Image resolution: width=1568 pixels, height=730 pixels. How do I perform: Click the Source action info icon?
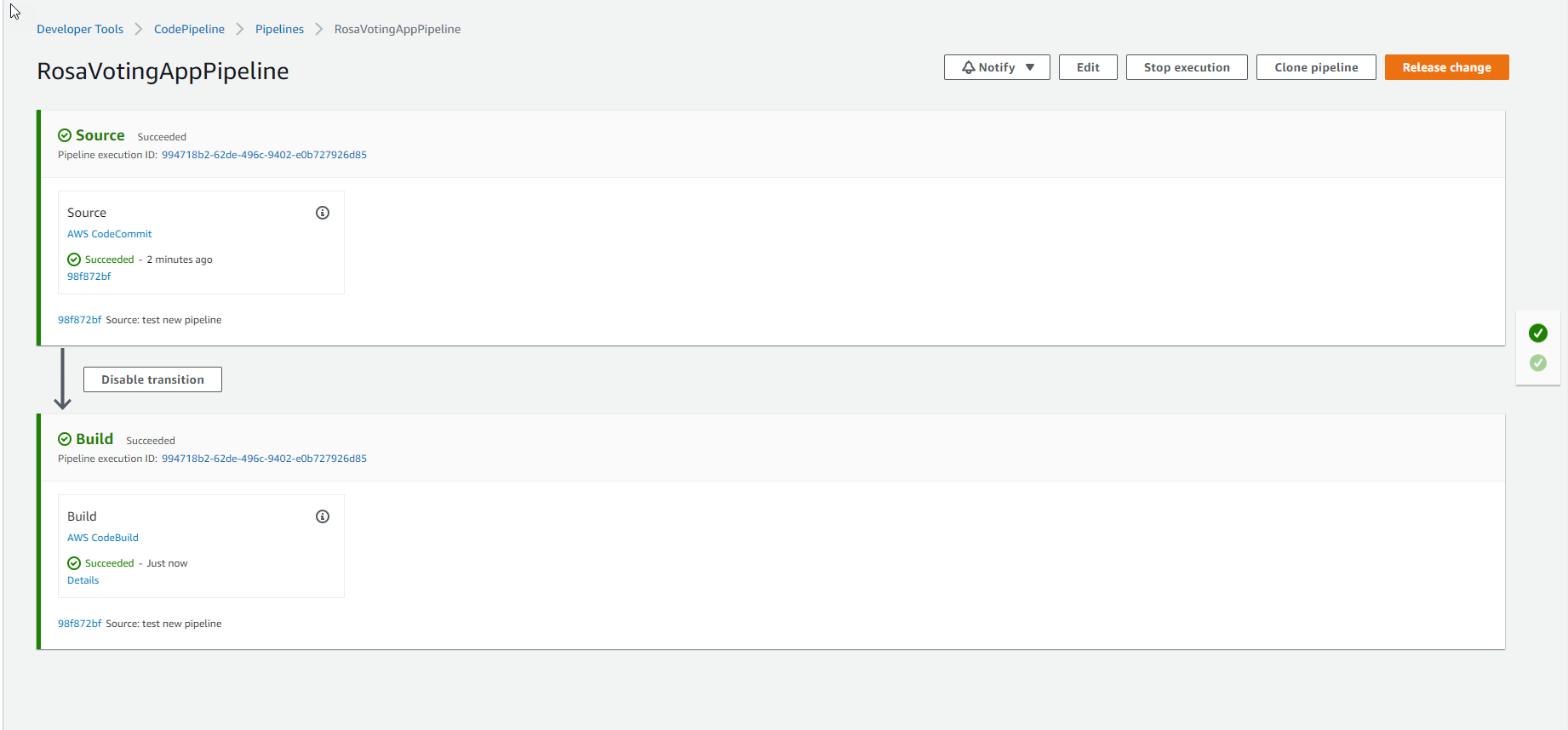point(323,213)
